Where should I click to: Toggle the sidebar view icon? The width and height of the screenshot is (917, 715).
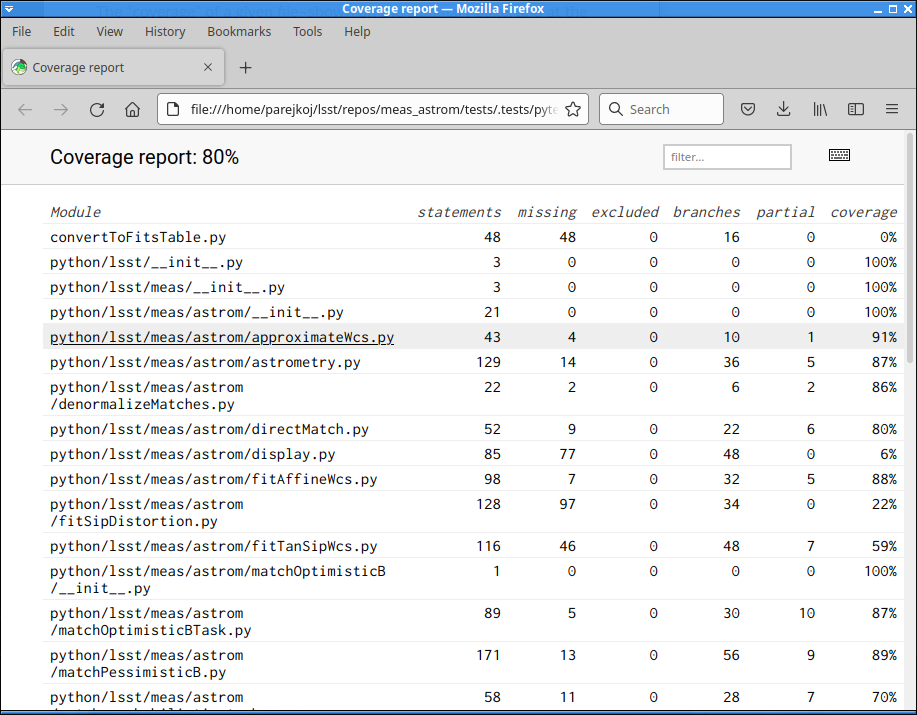(x=855, y=110)
